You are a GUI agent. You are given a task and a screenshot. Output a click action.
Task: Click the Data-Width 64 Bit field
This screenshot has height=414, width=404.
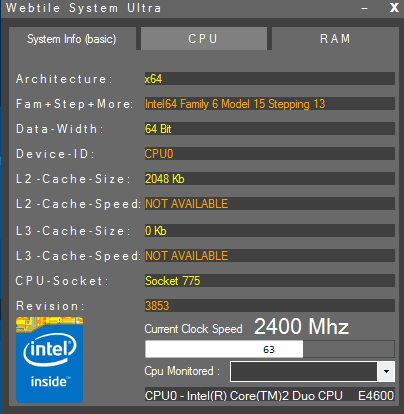[270, 129]
